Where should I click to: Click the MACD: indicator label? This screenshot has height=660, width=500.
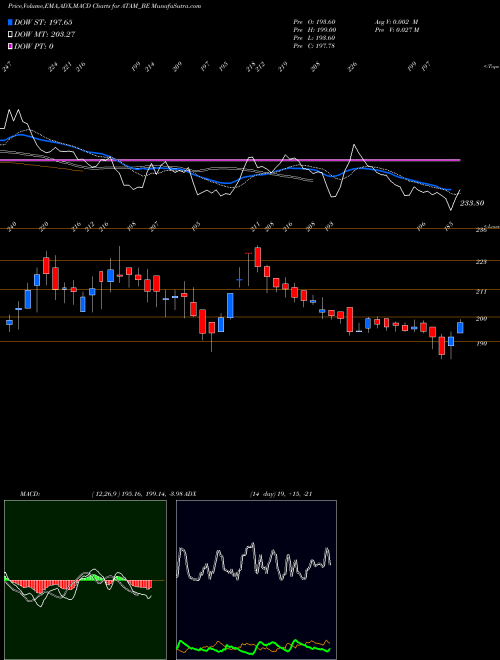coord(30,494)
